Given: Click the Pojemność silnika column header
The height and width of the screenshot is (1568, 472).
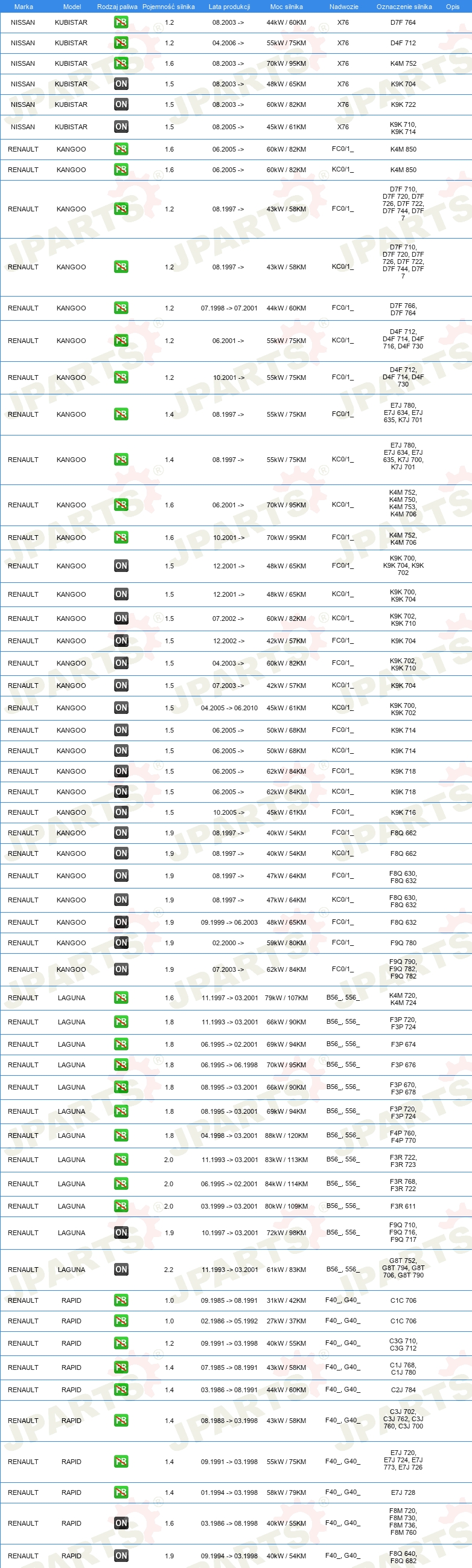Looking at the screenshot, I should pyautogui.click(x=168, y=7).
